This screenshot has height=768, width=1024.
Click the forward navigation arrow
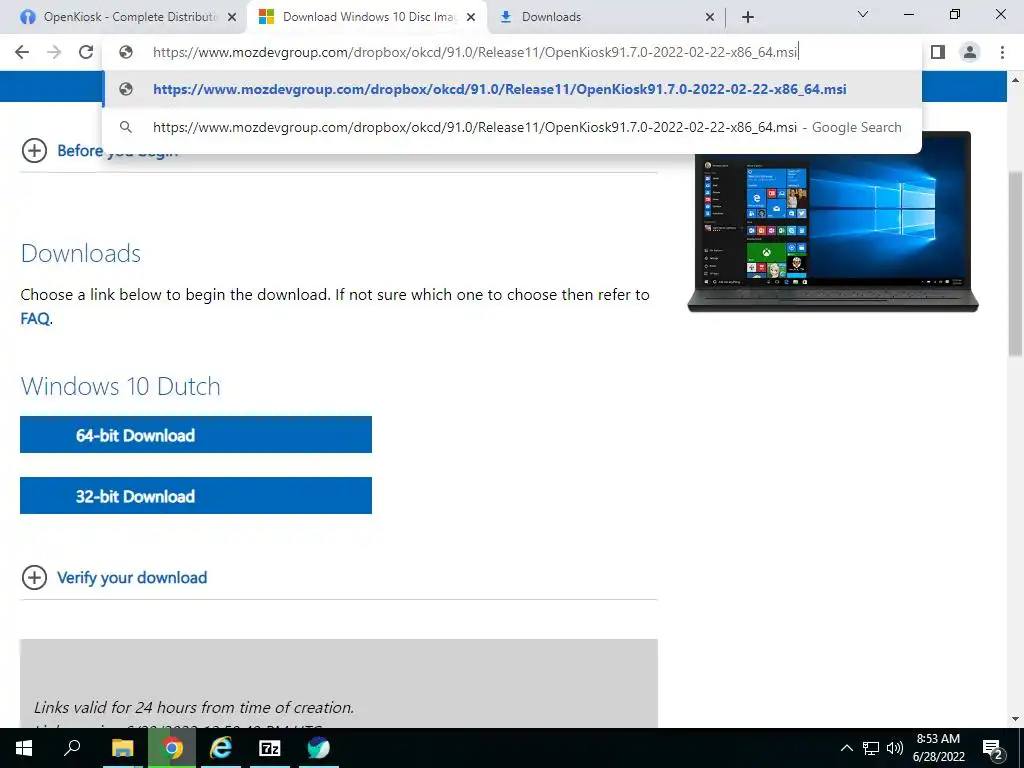(54, 52)
